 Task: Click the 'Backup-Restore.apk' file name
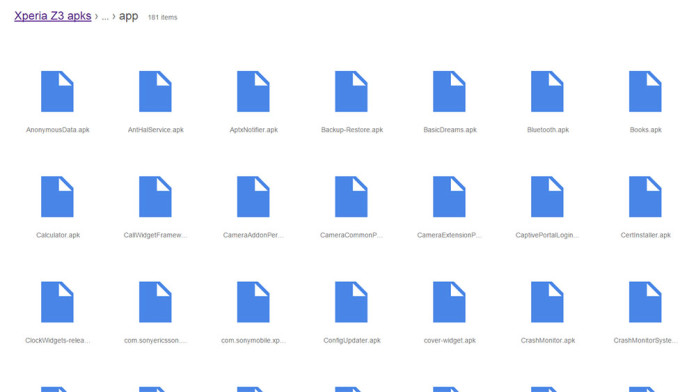coord(352,130)
